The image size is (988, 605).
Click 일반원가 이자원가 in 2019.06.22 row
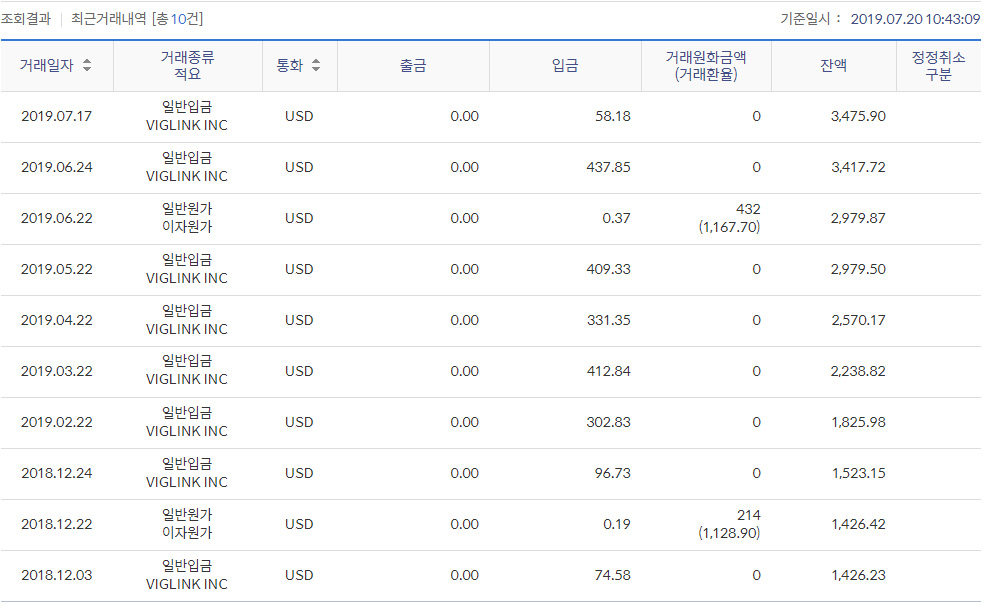point(187,217)
